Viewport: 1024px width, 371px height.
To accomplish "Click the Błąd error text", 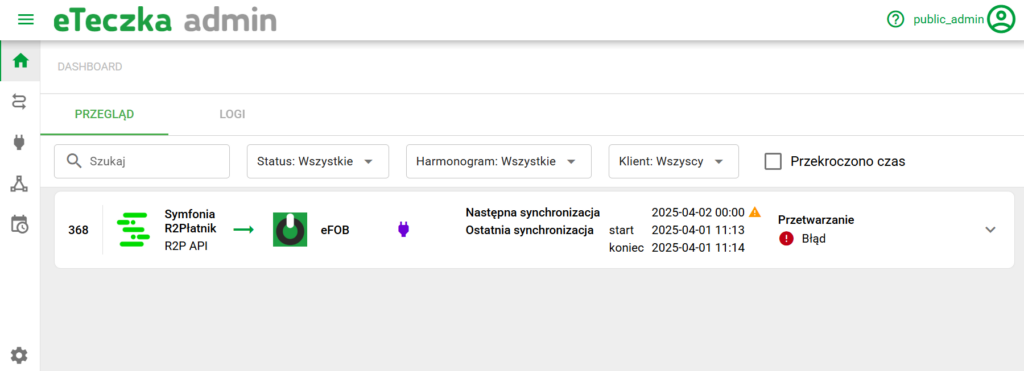I will pyautogui.click(x=814, y=238).
